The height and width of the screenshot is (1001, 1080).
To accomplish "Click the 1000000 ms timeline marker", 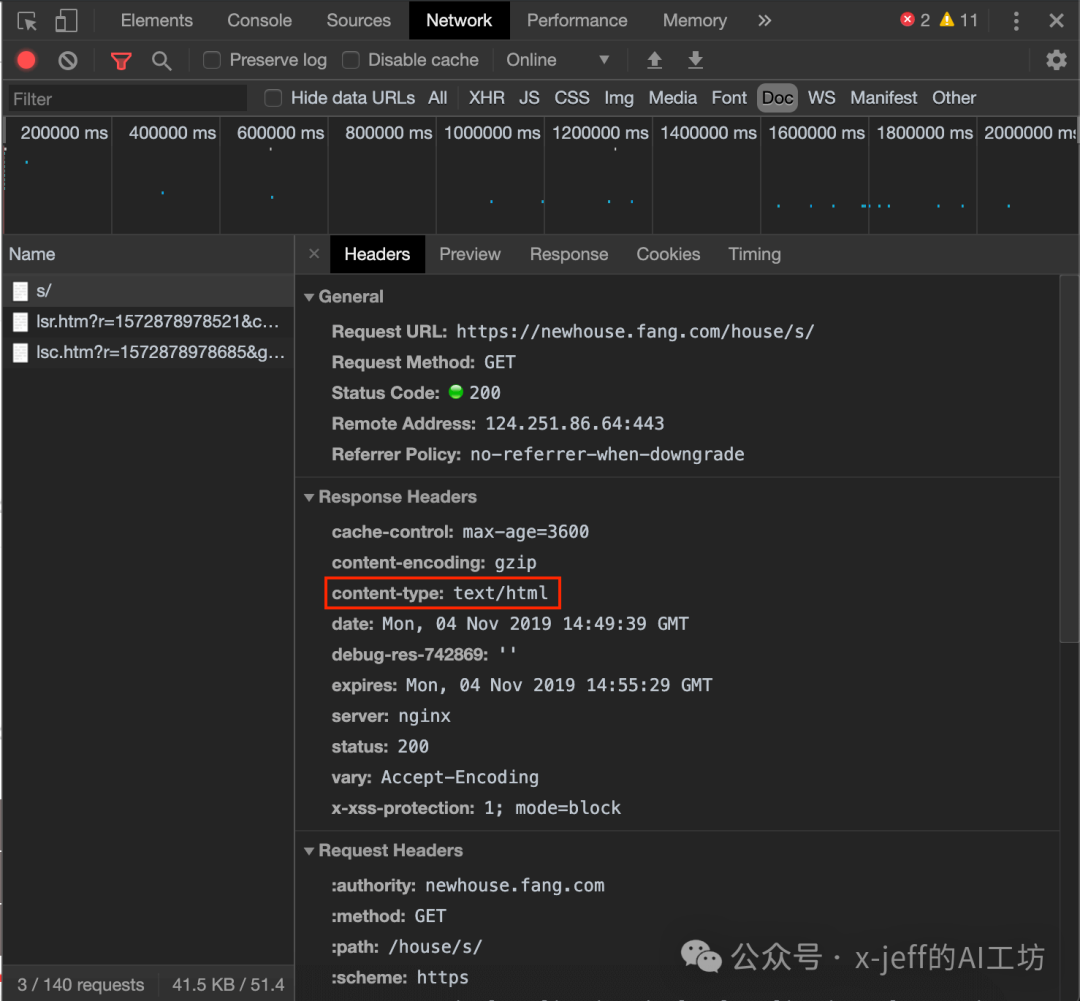I will pyautogui.click(x=492, y=133).
